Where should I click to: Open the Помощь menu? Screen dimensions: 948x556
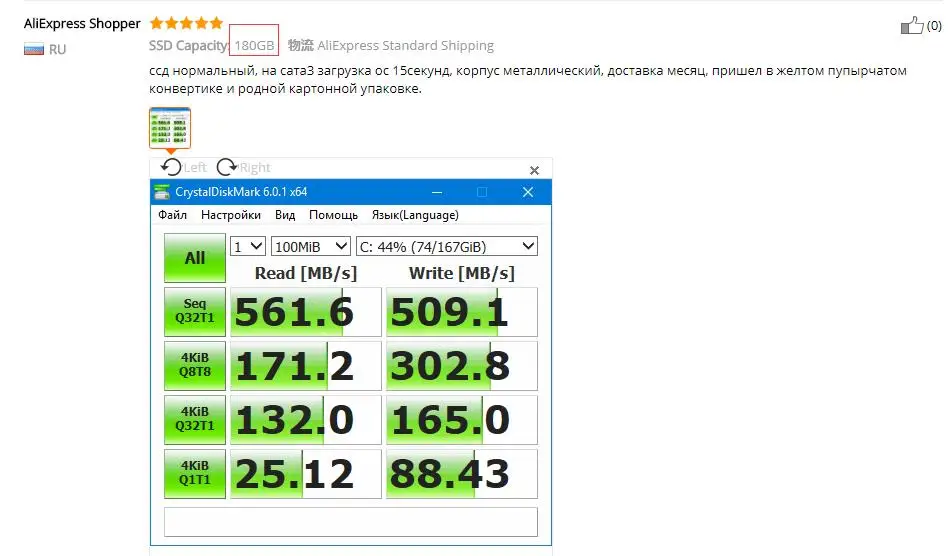[x=333, y=215]
